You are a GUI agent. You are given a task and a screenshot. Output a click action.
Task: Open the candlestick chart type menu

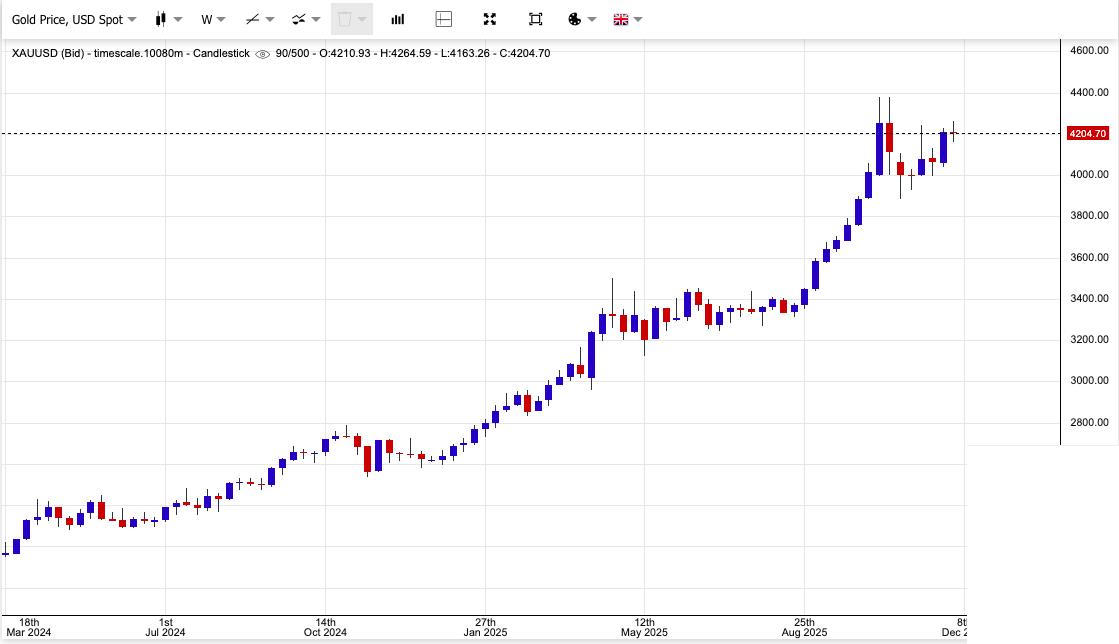pyautogui.click(x=168, y=19)
